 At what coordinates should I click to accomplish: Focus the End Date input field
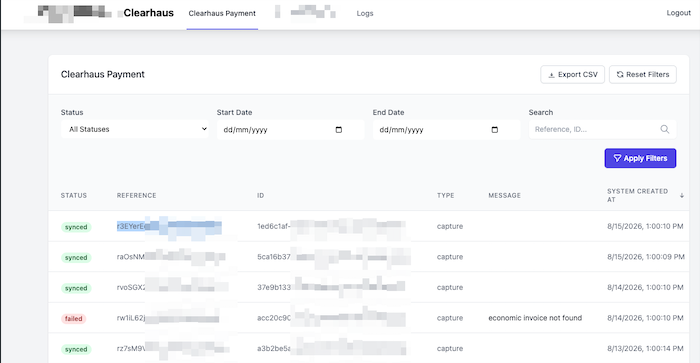[446, 130]
